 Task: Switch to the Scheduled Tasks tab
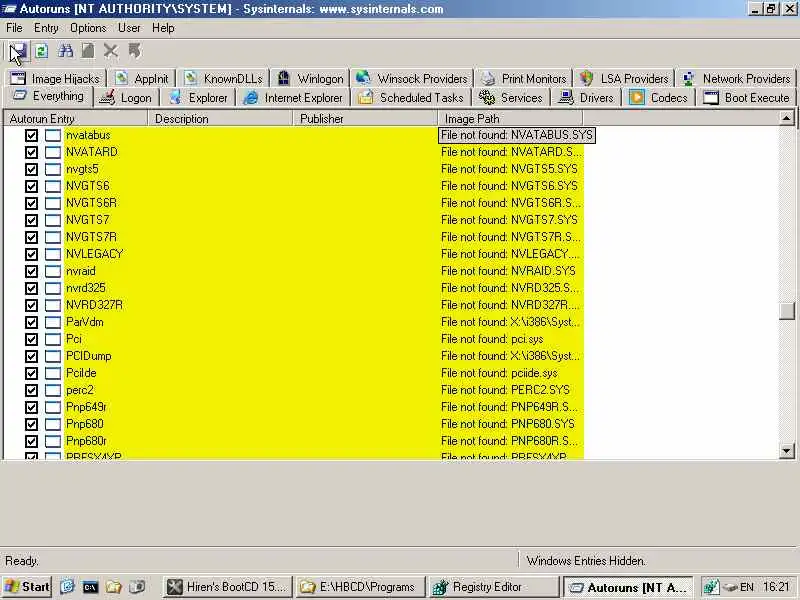click(411, 97)
